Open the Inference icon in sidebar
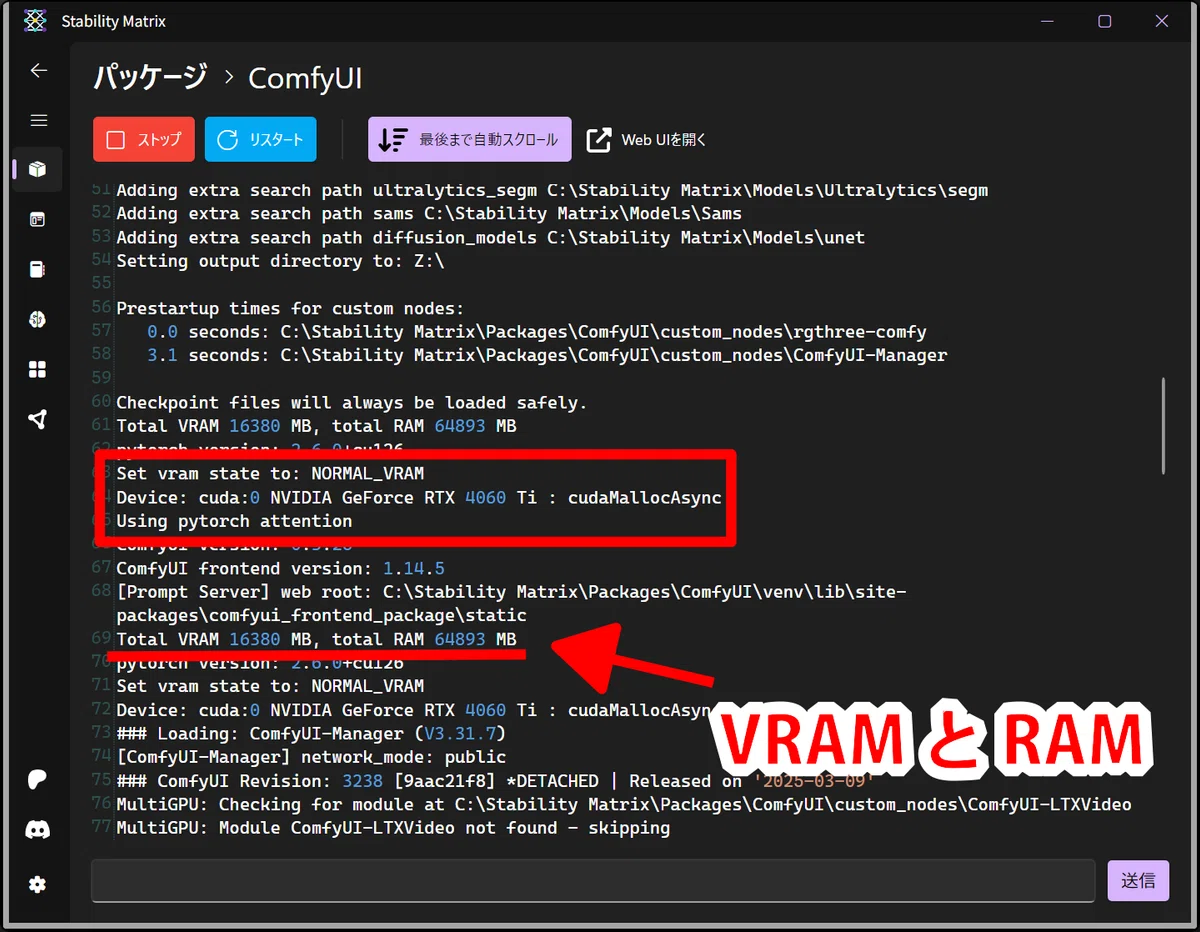Screen dimensions: 1200x932 [38, 219]
